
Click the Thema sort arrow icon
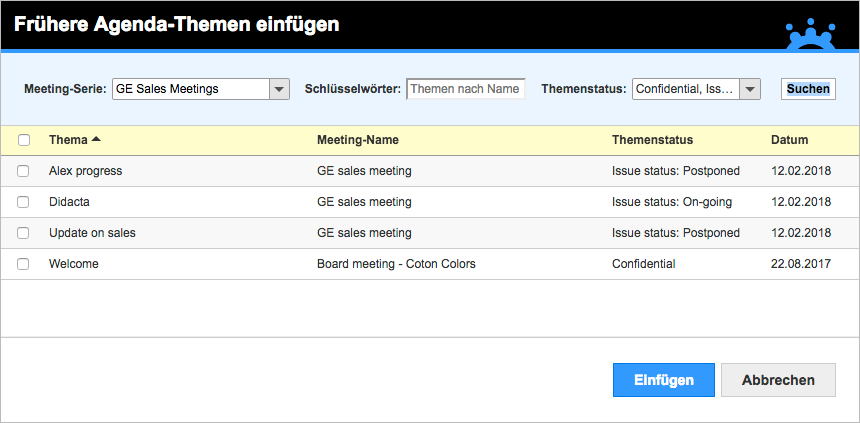[x=96, y=139]
